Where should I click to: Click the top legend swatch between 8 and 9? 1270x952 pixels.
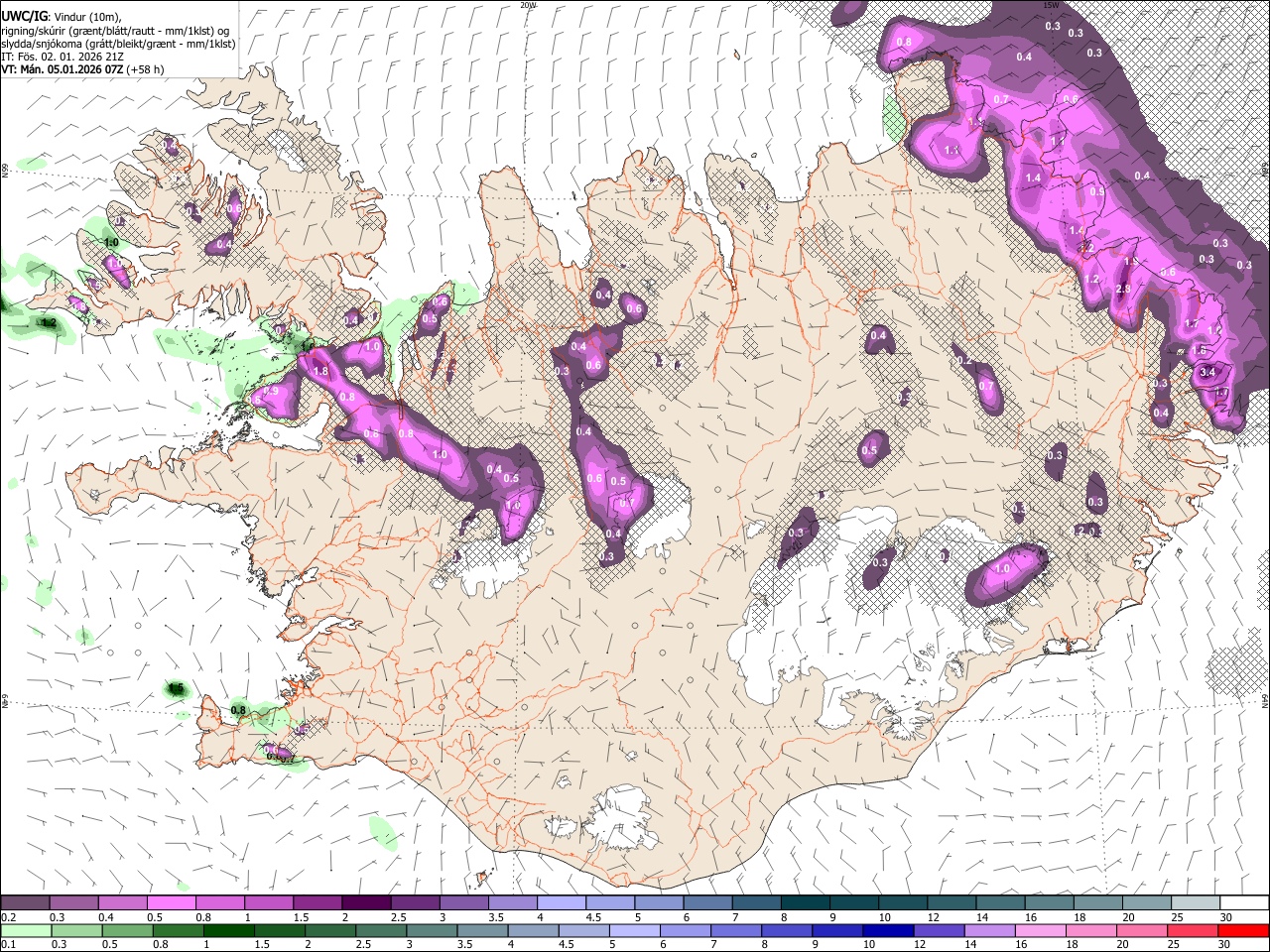805,903
